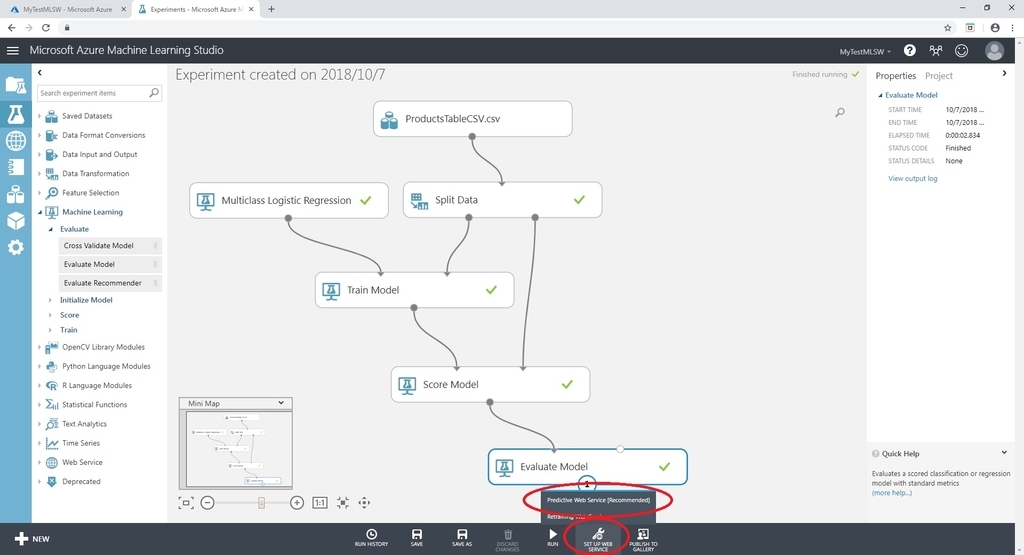Select Predictive Web Service [Recommended] option

click(x=598, y=500)
